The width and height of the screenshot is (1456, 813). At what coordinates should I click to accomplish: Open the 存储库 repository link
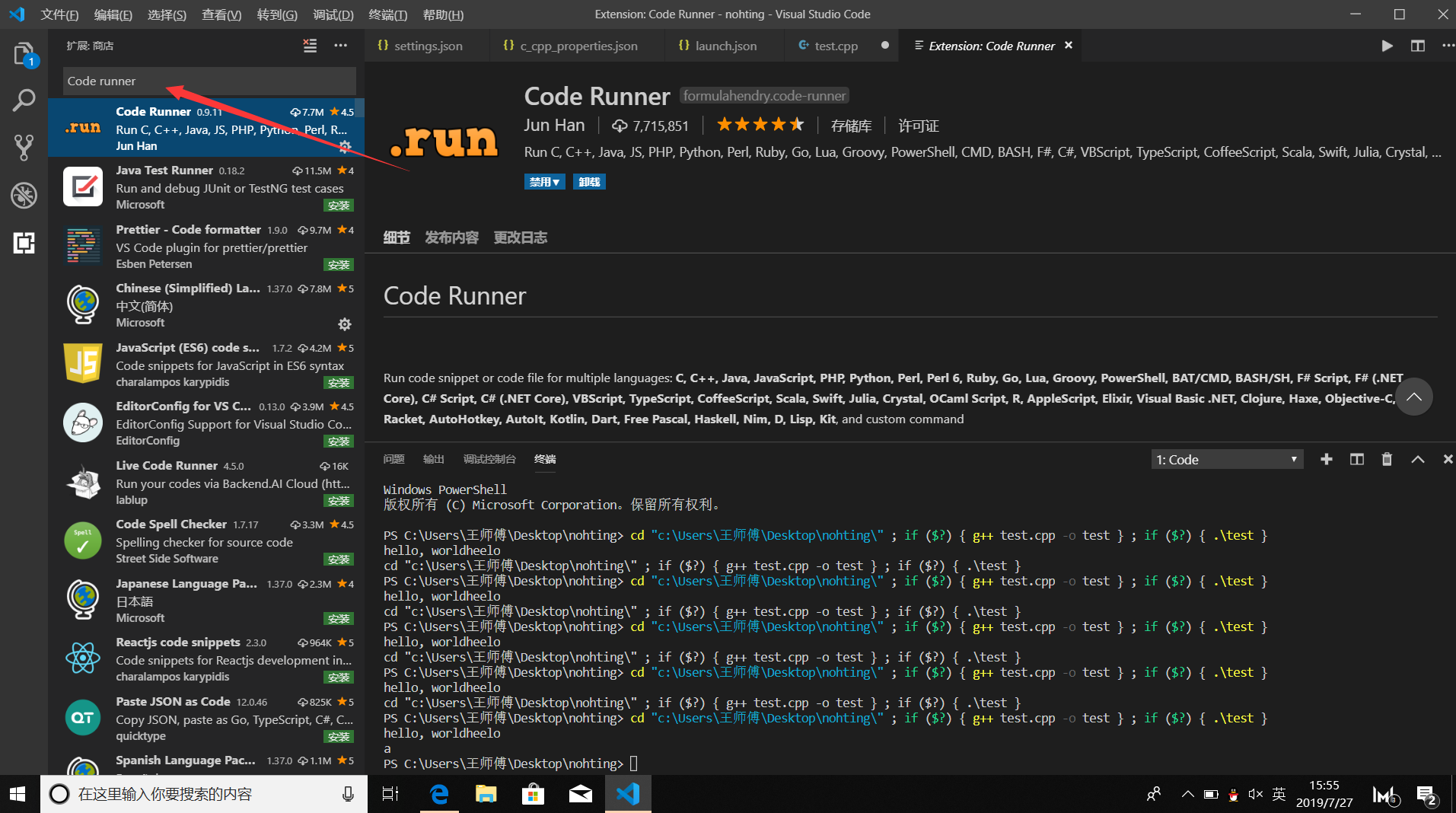click(852, 125)
